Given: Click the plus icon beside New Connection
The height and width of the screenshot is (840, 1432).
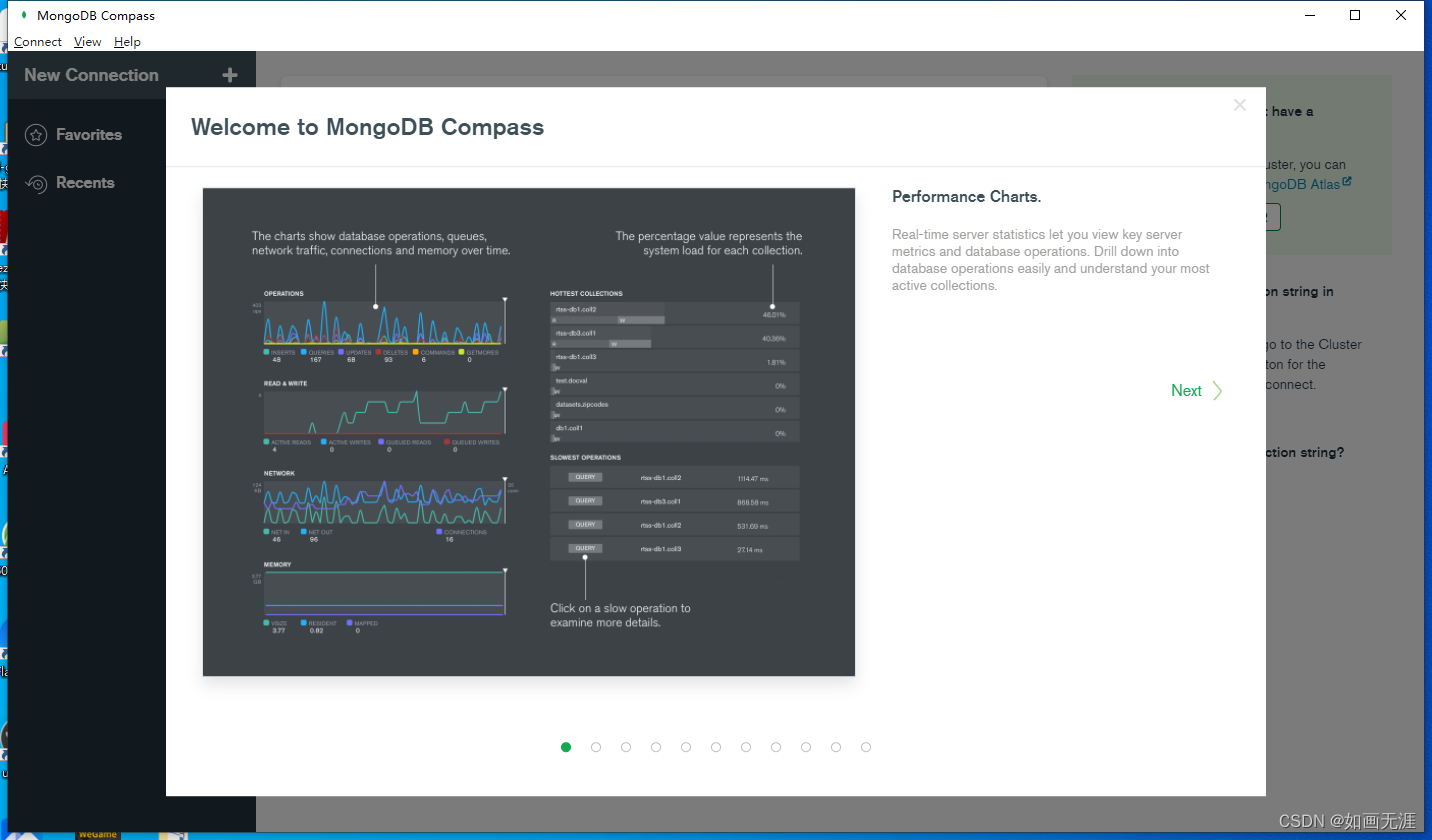Looking at the screenshot, I should click(x=230, y=75).
